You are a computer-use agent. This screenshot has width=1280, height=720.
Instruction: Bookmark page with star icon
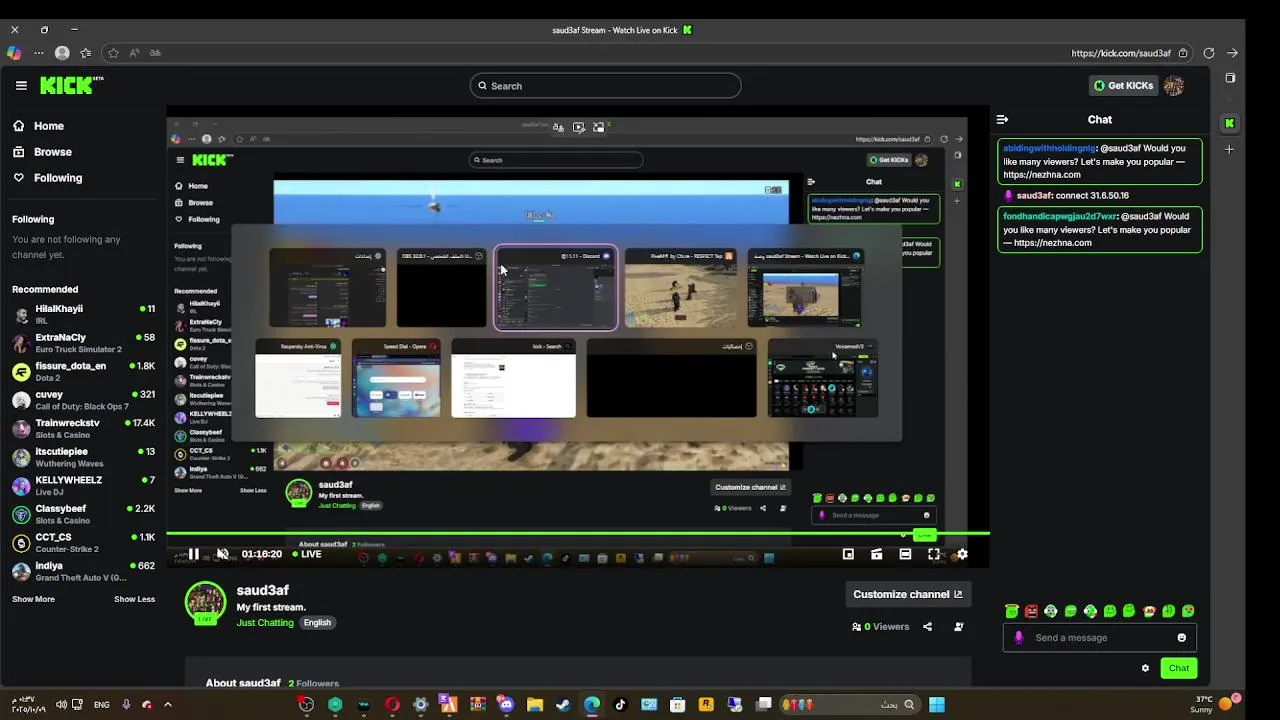click(113, 53)
